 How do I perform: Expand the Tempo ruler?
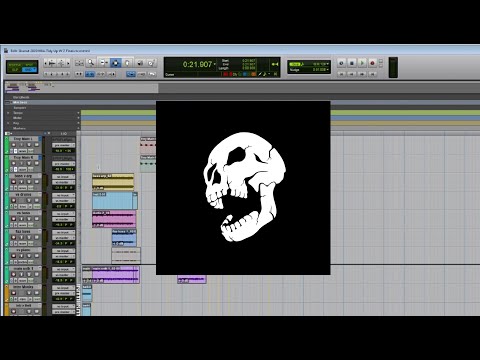click(x=8, y=113)
